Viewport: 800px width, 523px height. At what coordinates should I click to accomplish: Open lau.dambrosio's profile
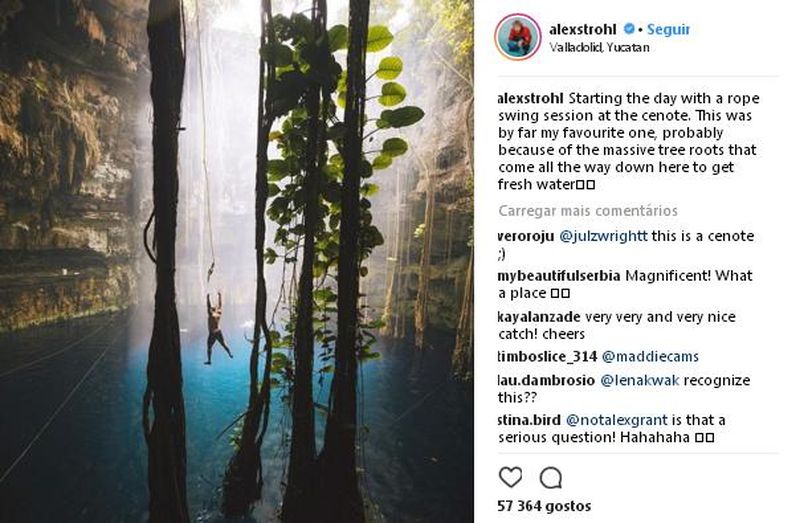tap(546, 380)
